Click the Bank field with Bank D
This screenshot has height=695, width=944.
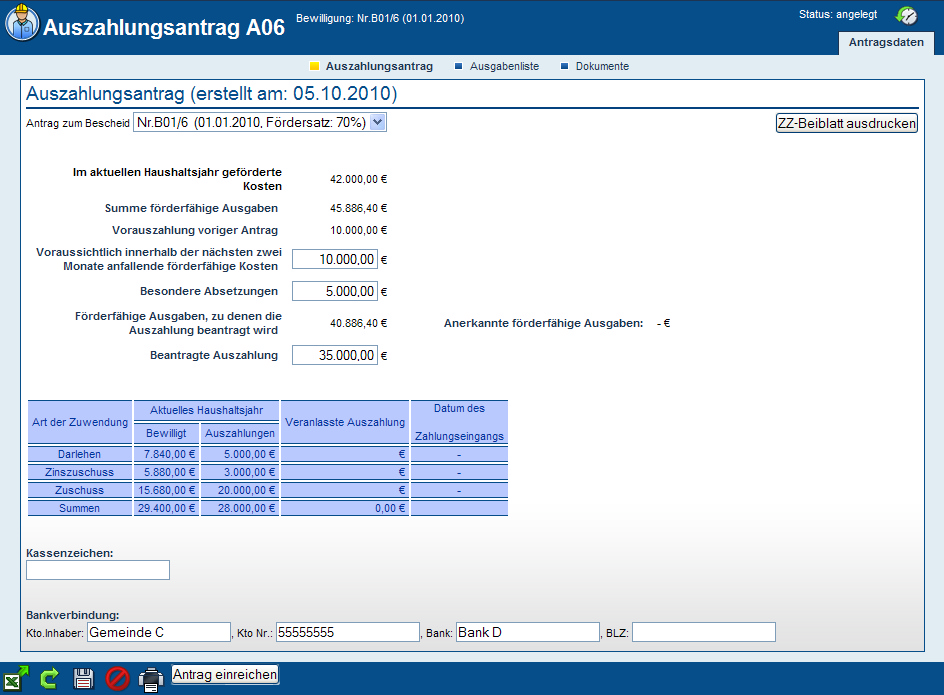[x=528, y=632]
